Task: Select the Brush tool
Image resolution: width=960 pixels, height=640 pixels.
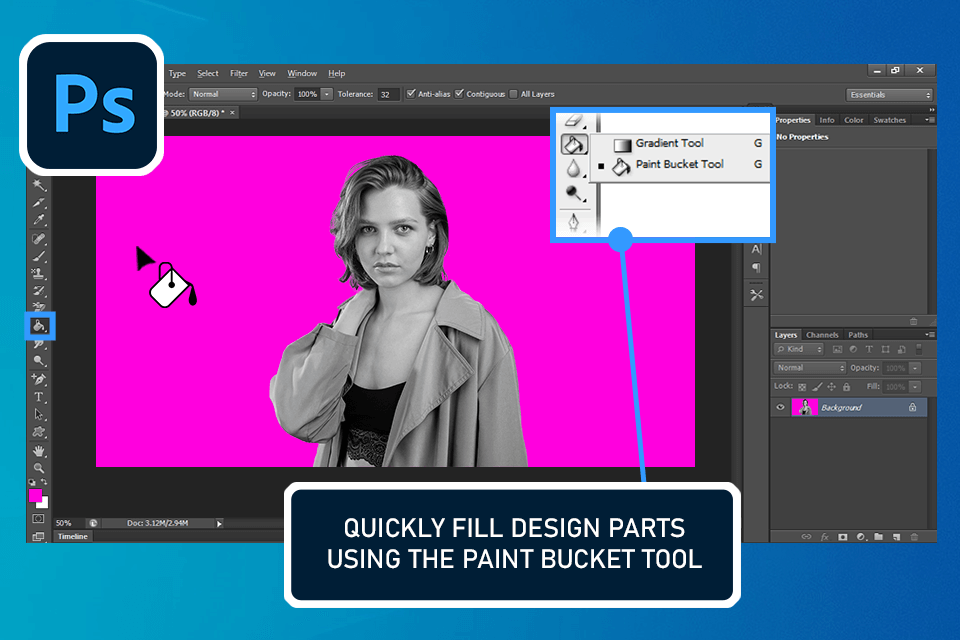Action: (39, 256)
